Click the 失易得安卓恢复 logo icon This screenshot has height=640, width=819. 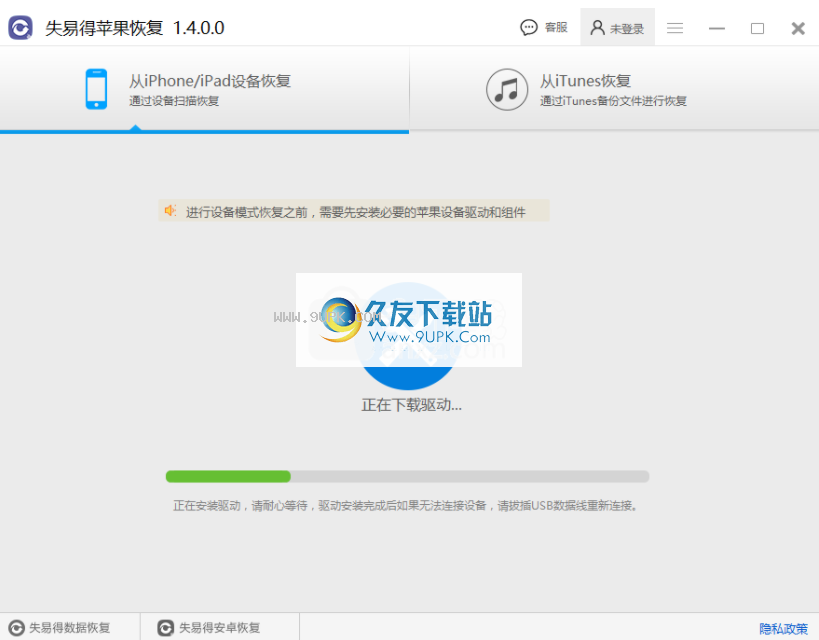(166, 628)
